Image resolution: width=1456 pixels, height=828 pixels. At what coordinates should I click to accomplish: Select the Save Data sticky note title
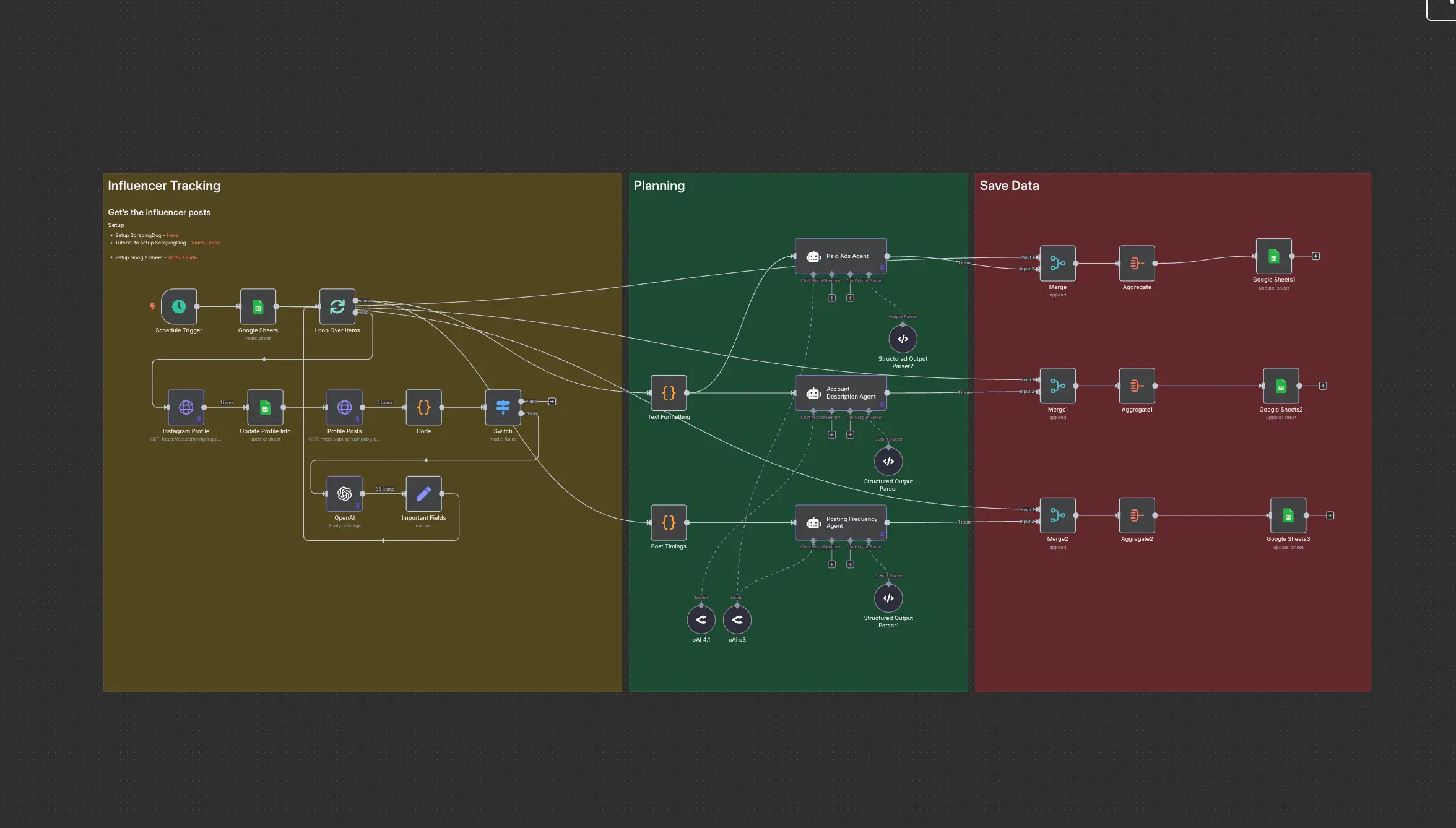(1009, 186)
